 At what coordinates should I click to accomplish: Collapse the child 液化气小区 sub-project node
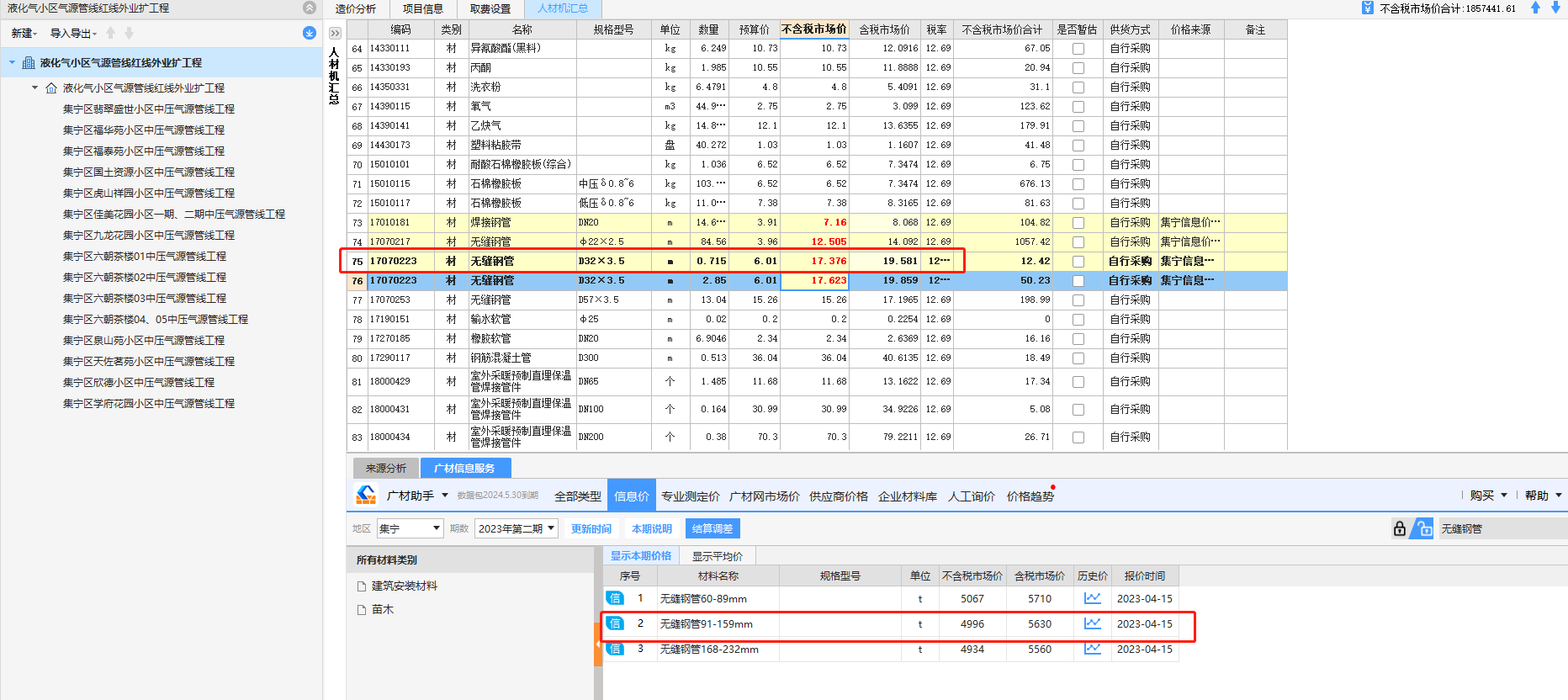(x=34, y=87)
